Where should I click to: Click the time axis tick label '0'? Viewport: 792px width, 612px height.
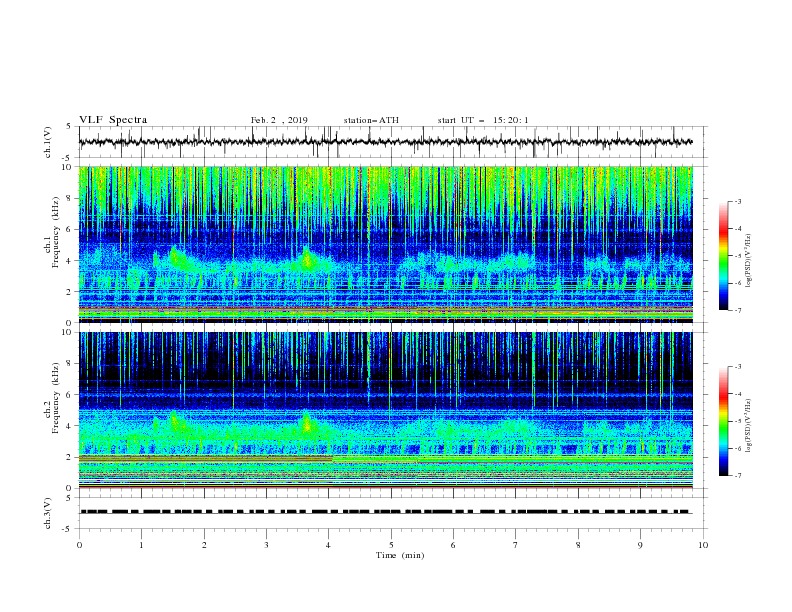pos(79,545)
